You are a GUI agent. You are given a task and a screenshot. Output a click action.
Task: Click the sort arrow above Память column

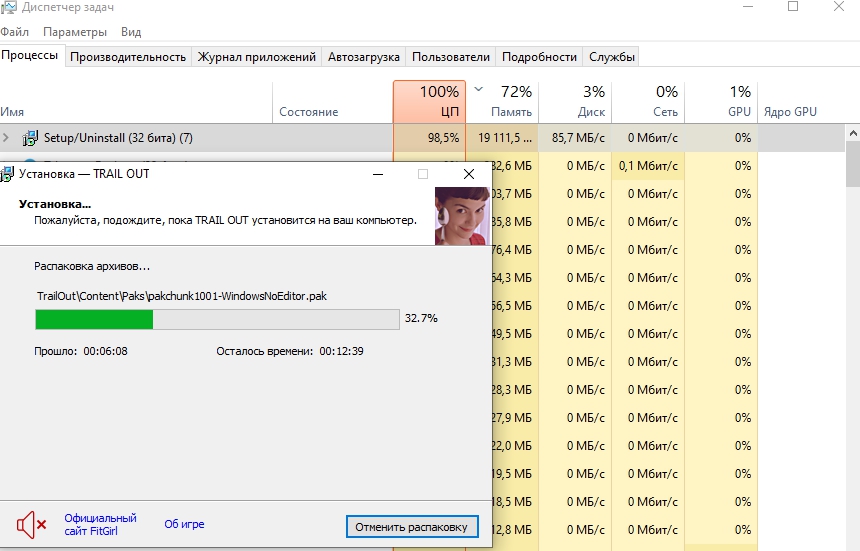[478, 89]
